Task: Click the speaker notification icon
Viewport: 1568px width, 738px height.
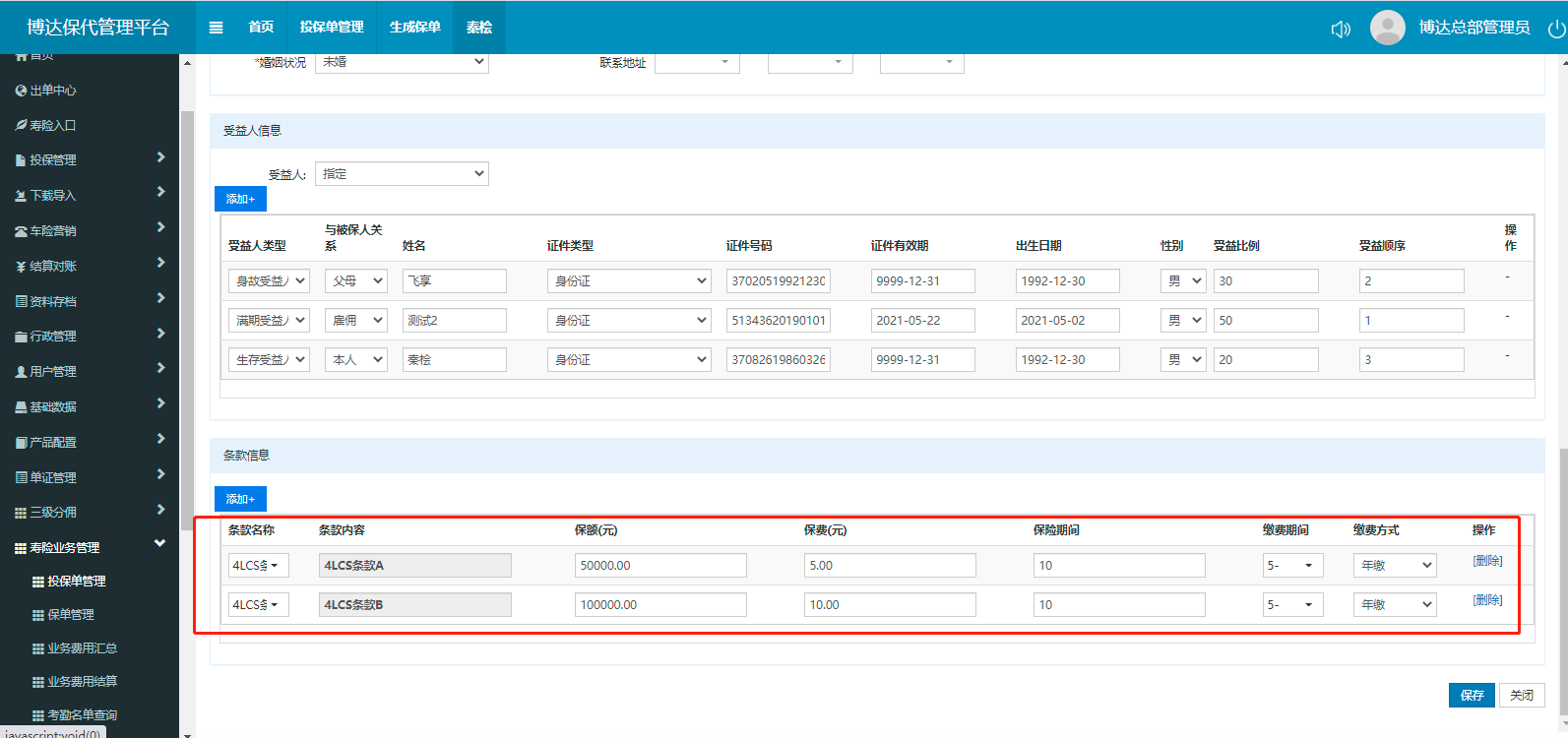Action: click(1341, 29)
